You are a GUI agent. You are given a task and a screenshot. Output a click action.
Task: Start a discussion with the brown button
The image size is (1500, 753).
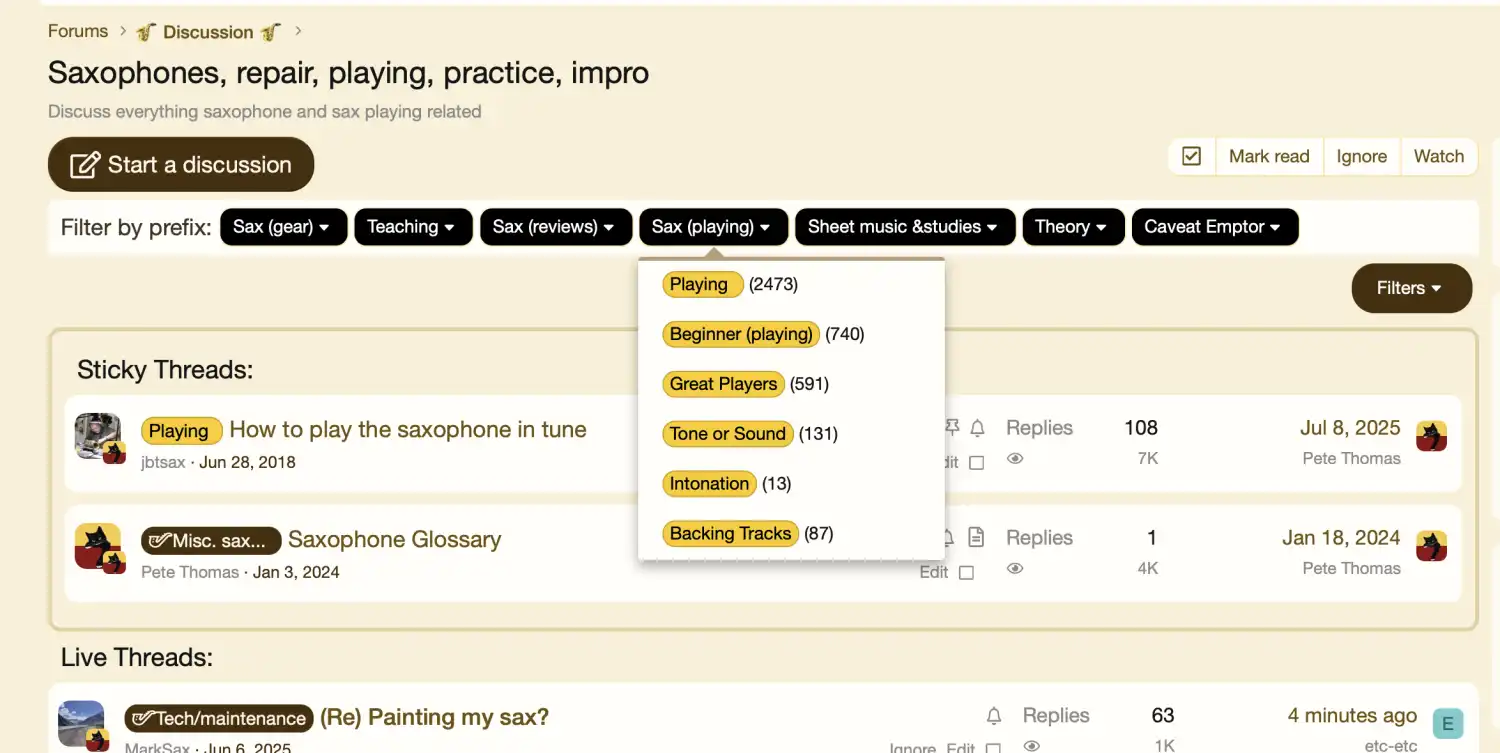pyautogui.click(x=181, y=165)
